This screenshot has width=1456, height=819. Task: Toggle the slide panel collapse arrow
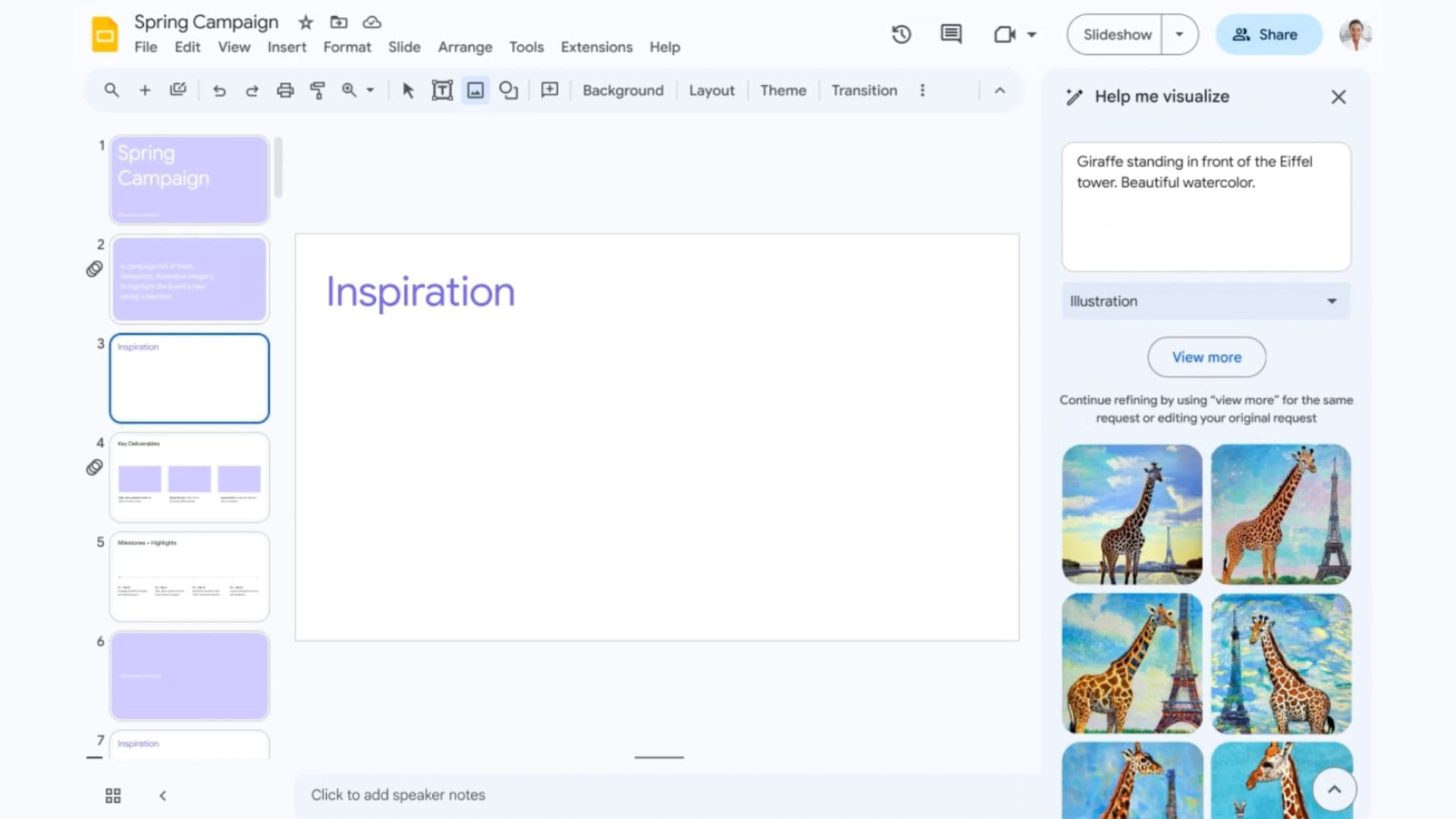163,795
